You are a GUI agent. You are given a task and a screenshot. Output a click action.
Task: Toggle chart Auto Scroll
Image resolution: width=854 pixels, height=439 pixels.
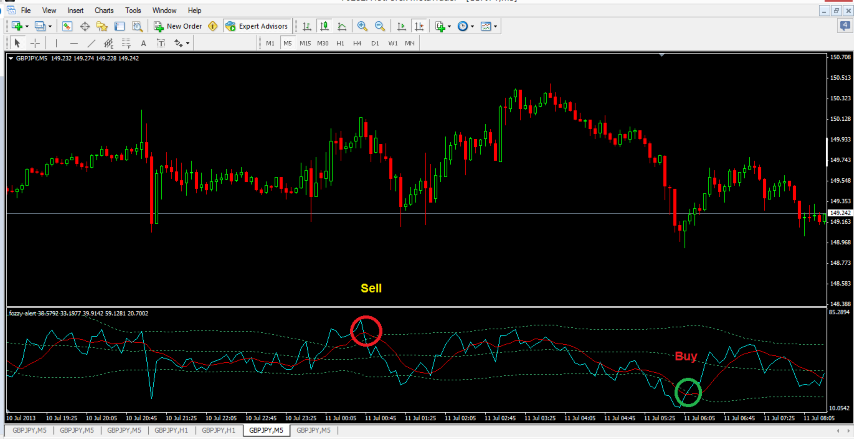[401, 26]
